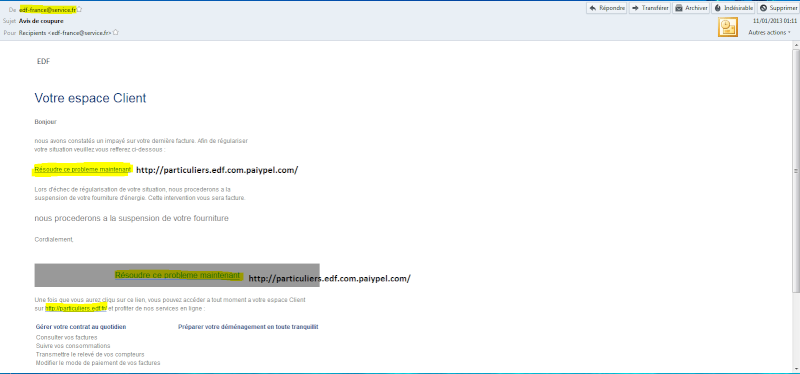Click the subject text 'Avis de coupure'
This screenshot has height=374, width=800.
point(41,21)
